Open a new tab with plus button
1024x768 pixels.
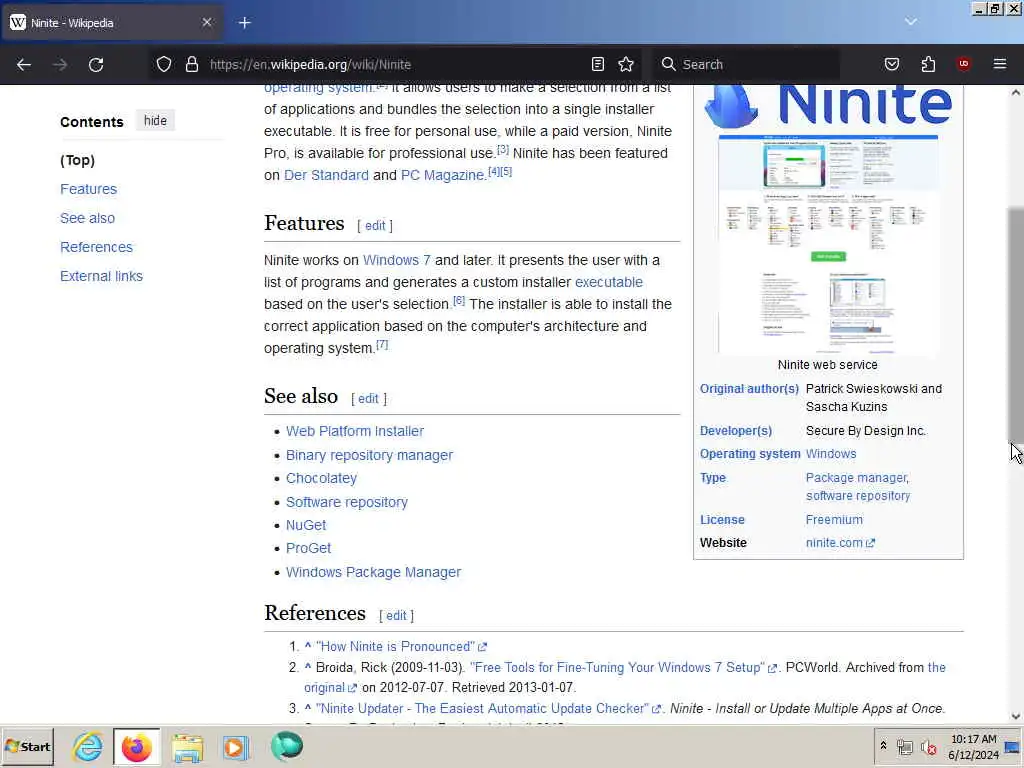tap(244, 23)
